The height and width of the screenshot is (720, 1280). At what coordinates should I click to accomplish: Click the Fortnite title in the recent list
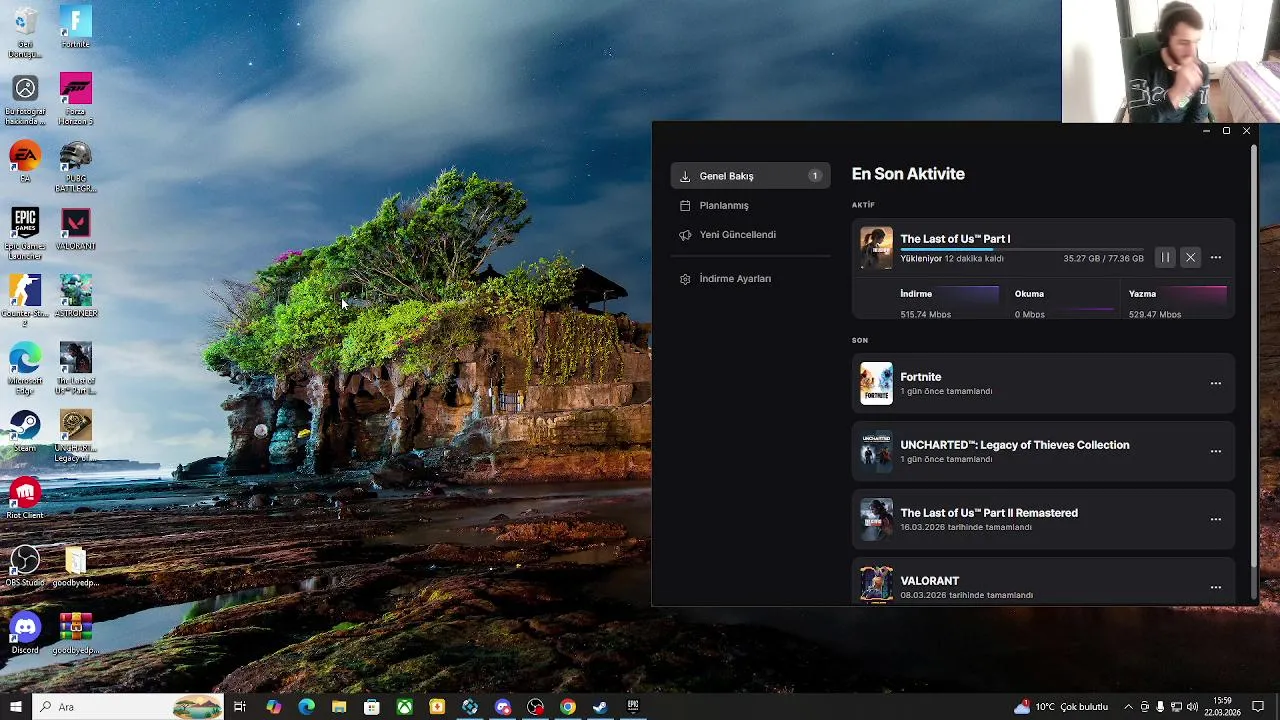point(921,377)
